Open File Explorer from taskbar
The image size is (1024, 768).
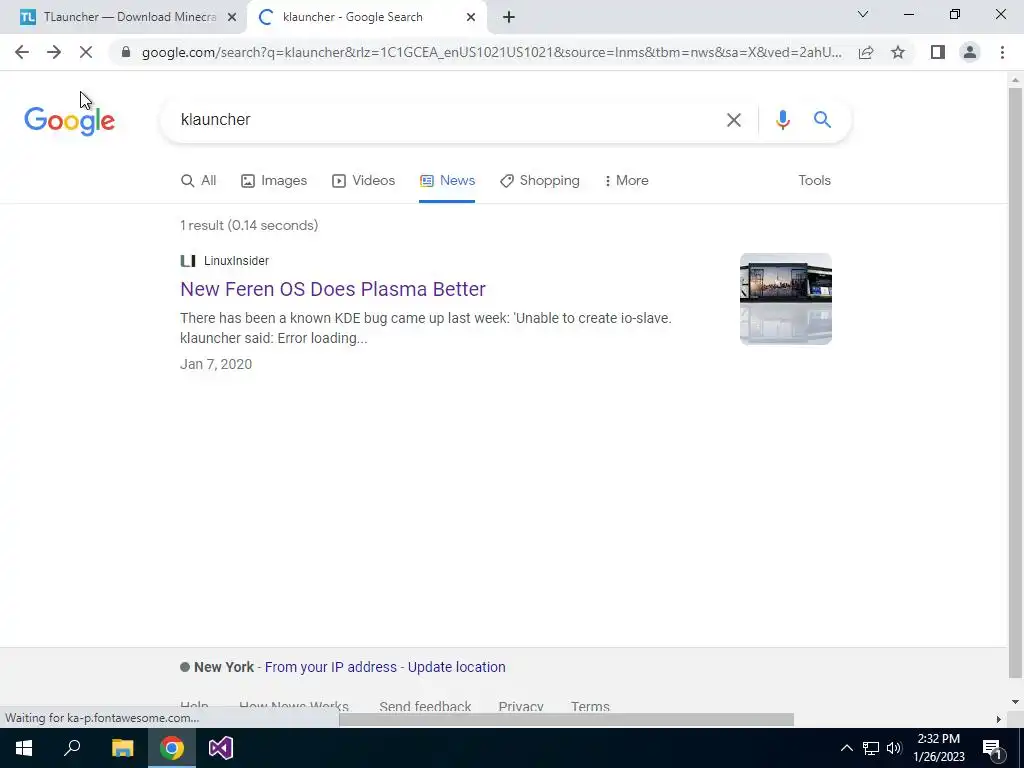[x=122, y=748]
